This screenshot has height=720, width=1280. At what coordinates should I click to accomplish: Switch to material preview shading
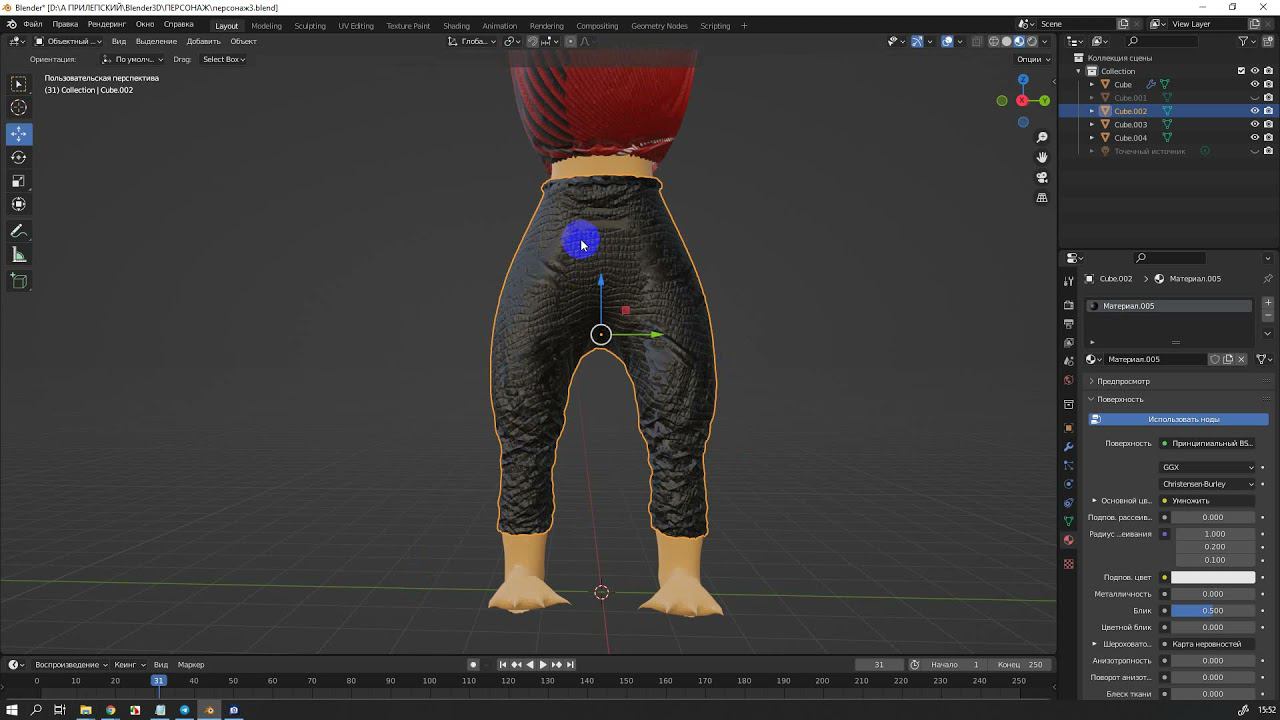1020,41
